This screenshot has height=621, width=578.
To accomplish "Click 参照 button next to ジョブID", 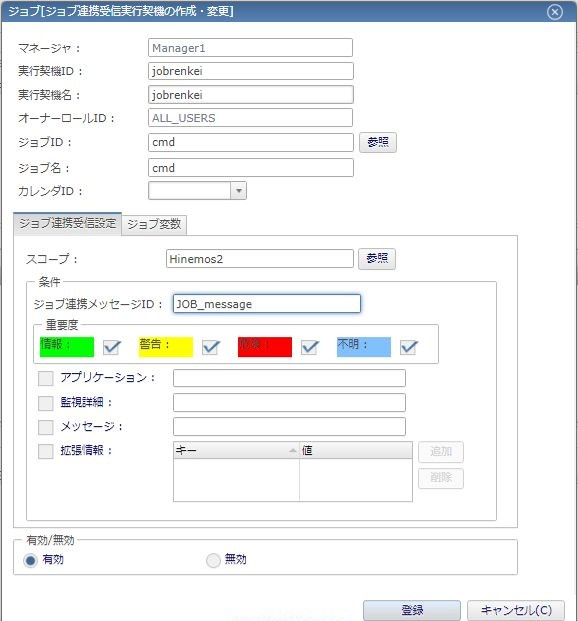I will pos(378,142).
